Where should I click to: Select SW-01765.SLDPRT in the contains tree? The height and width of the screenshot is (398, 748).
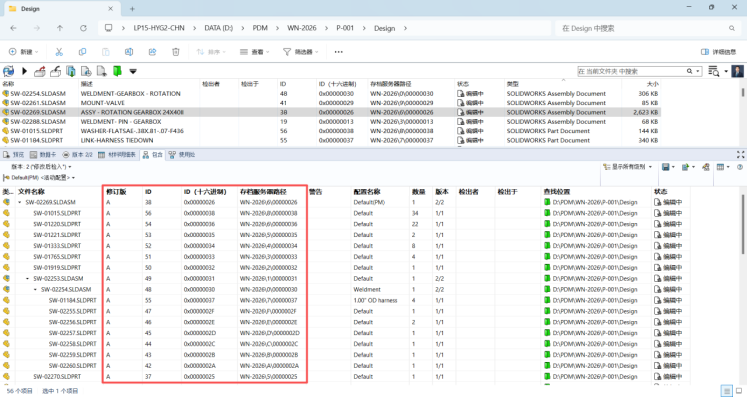pyautogui.click(x=57, y=257)
